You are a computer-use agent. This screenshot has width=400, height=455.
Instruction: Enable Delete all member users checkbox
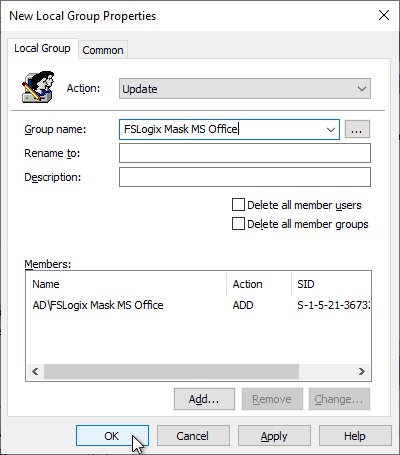[x=238, y=205]
